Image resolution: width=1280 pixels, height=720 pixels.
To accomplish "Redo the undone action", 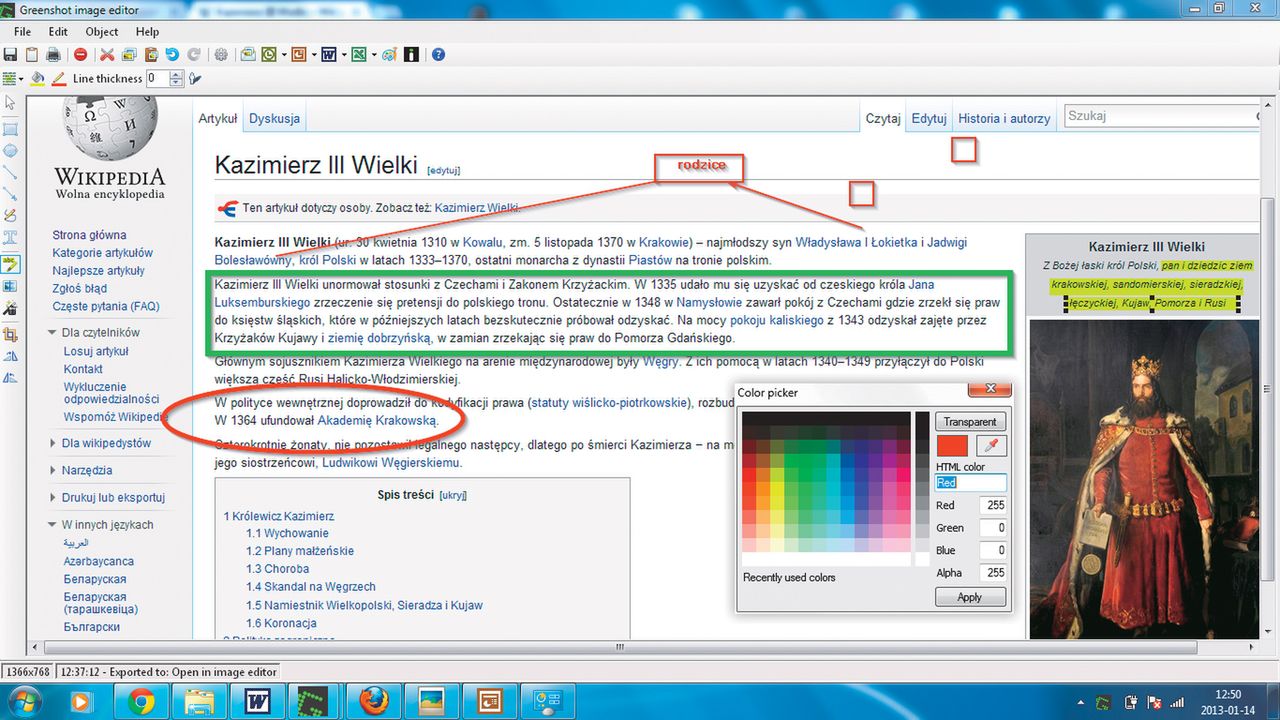I will point(194,55).
